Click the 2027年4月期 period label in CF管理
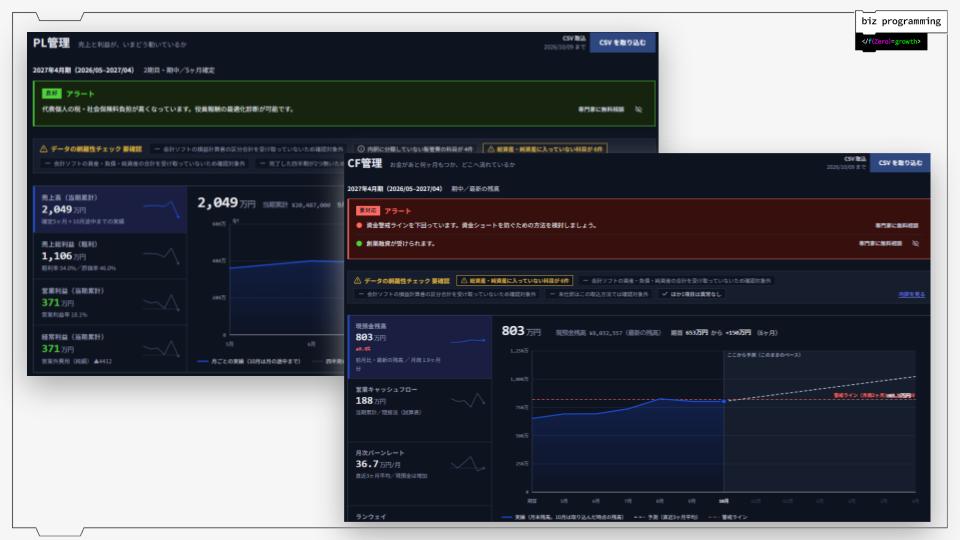This screenshot has height=540, width=960. click(395, 189)
